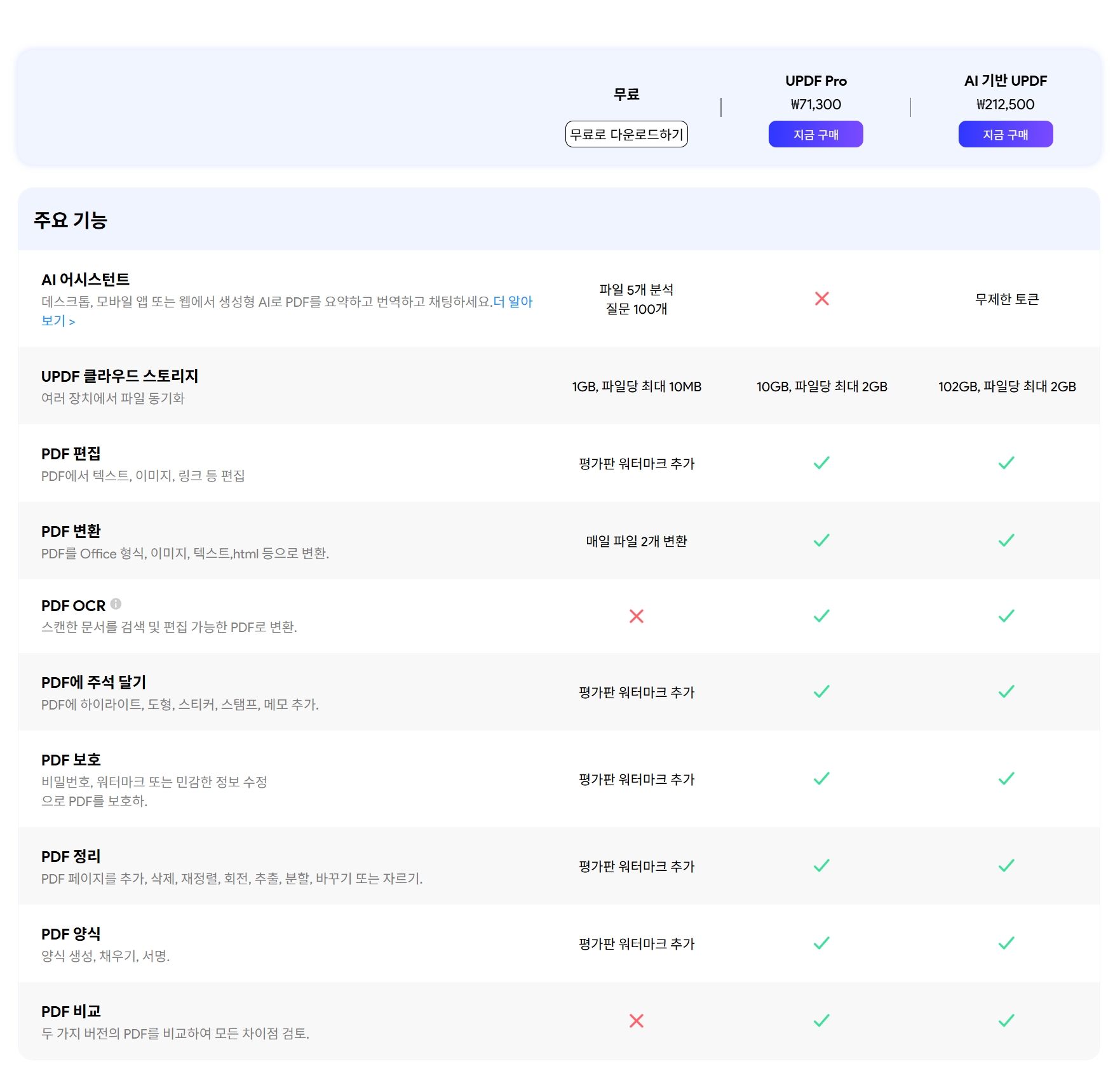Click the 스캔한 문서를 검색 description under PDF OCR
The width and height of the screenshot is (1120, 1071).
[169, 627]
